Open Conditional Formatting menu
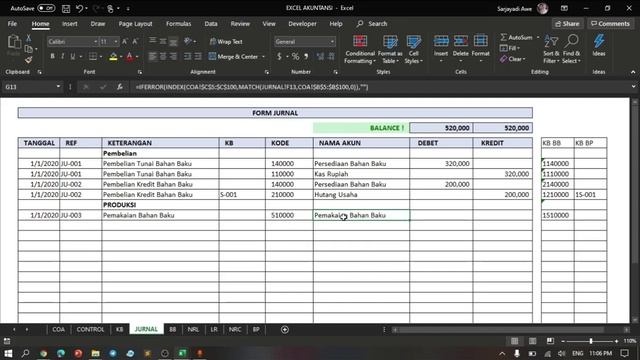640x360 pixels. [360, 49]
